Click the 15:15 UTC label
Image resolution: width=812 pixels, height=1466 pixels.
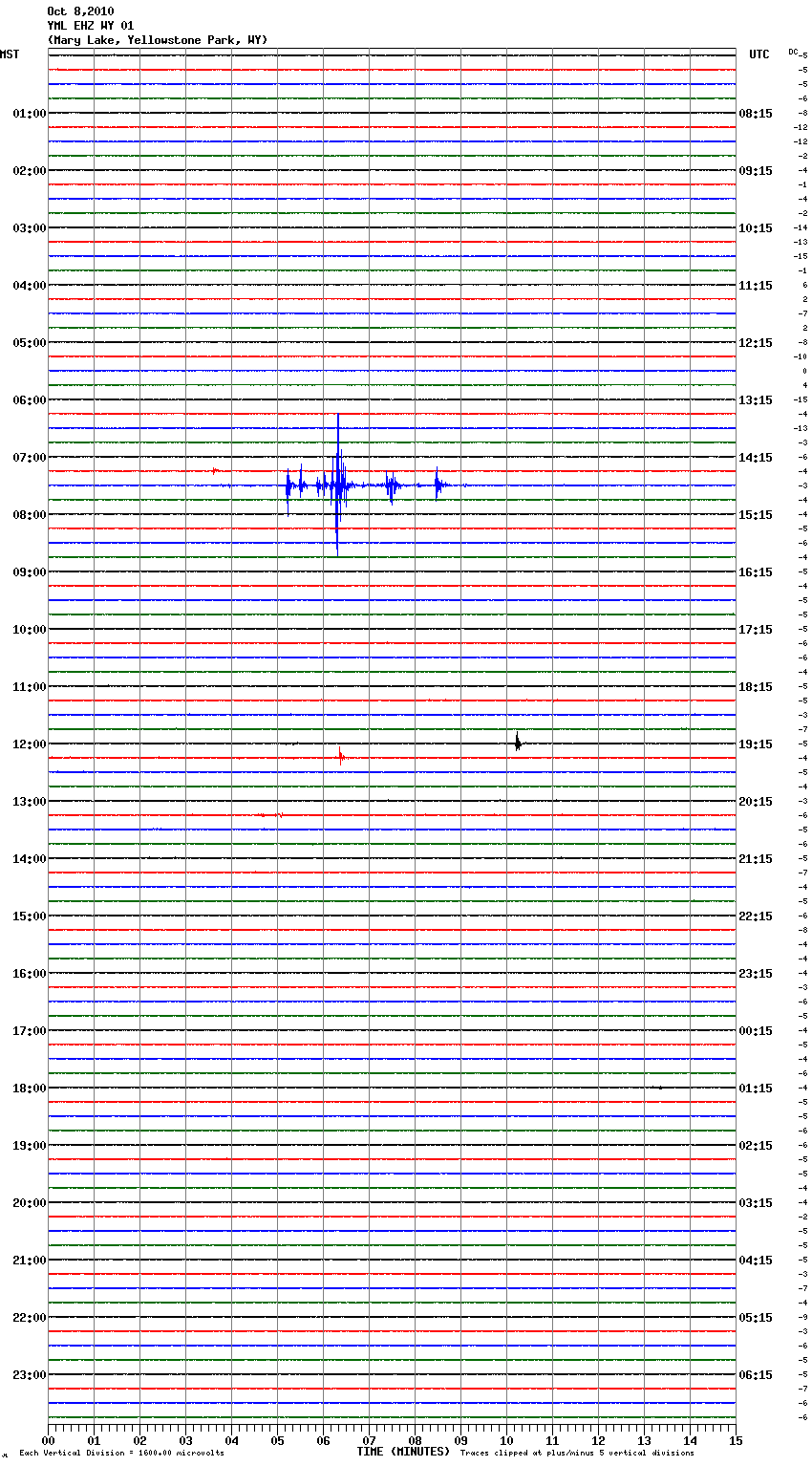756,515
